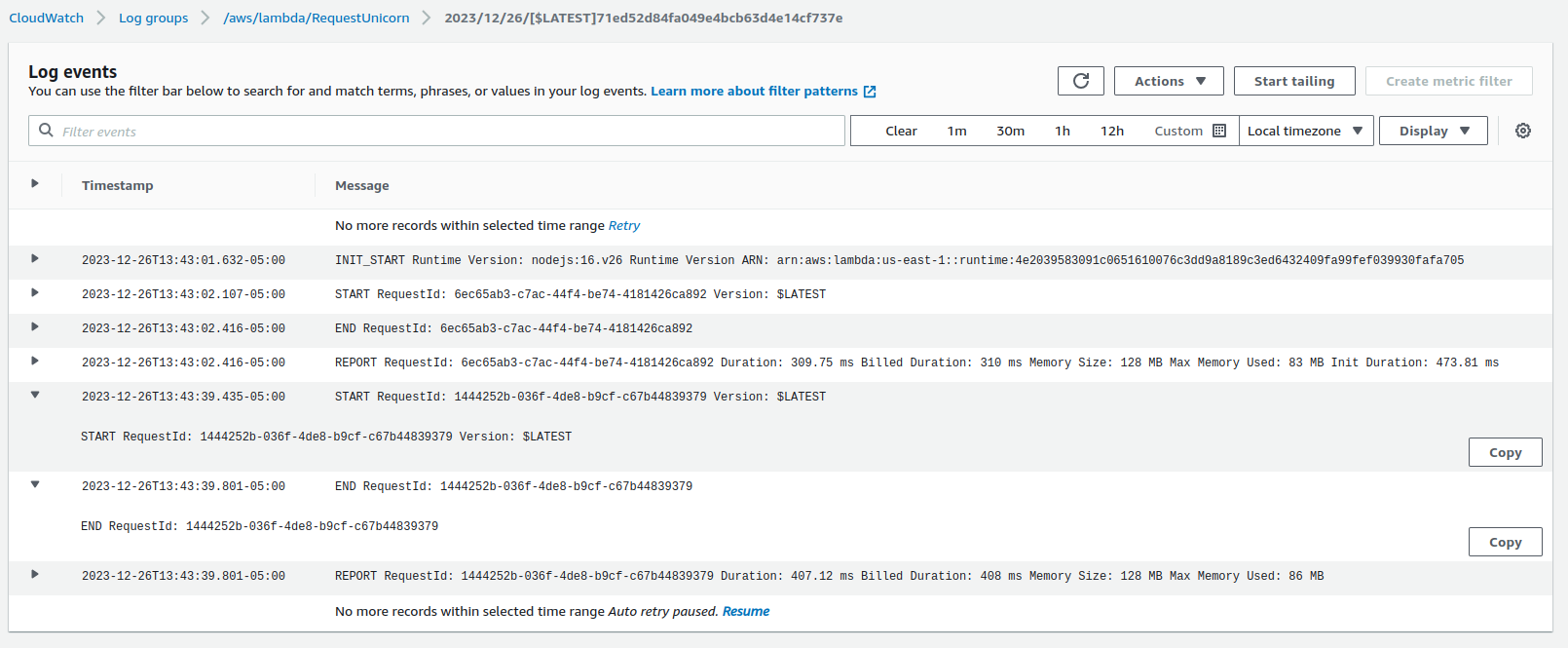Viewport: 1568px width, 648px height.
Task: Click the calendar icon next to Custom
Action: (1219, 131)
